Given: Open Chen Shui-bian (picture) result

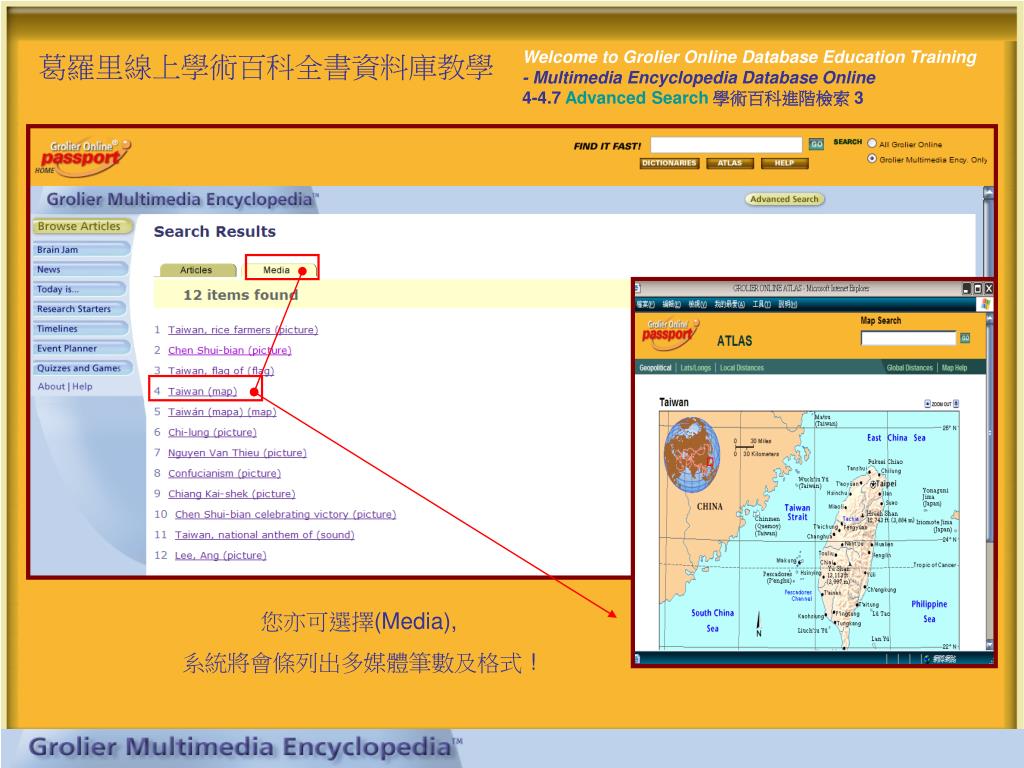Looking at the screenshot, I should pyautogui.click(x=229, y=350).
